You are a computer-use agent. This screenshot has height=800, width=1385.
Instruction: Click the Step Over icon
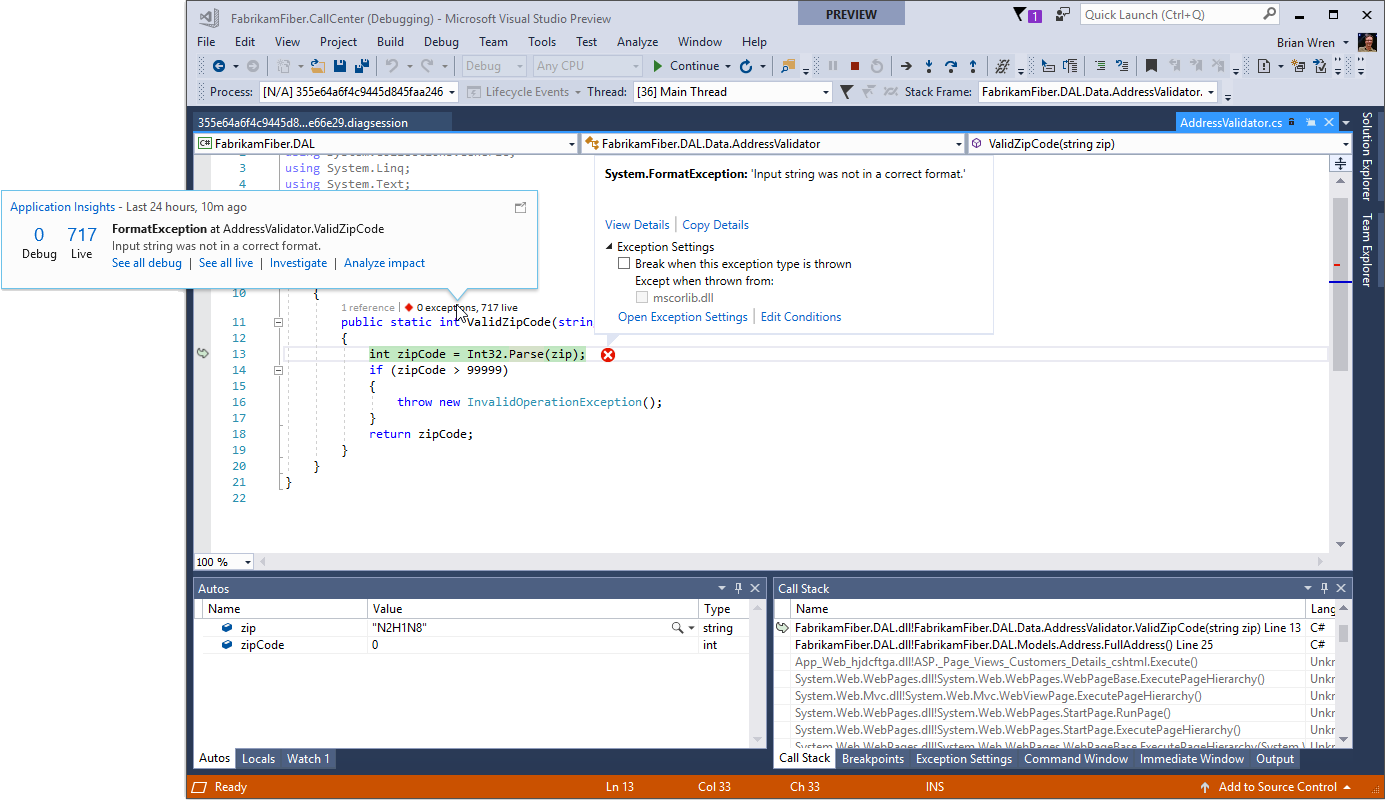pos(951,66)
